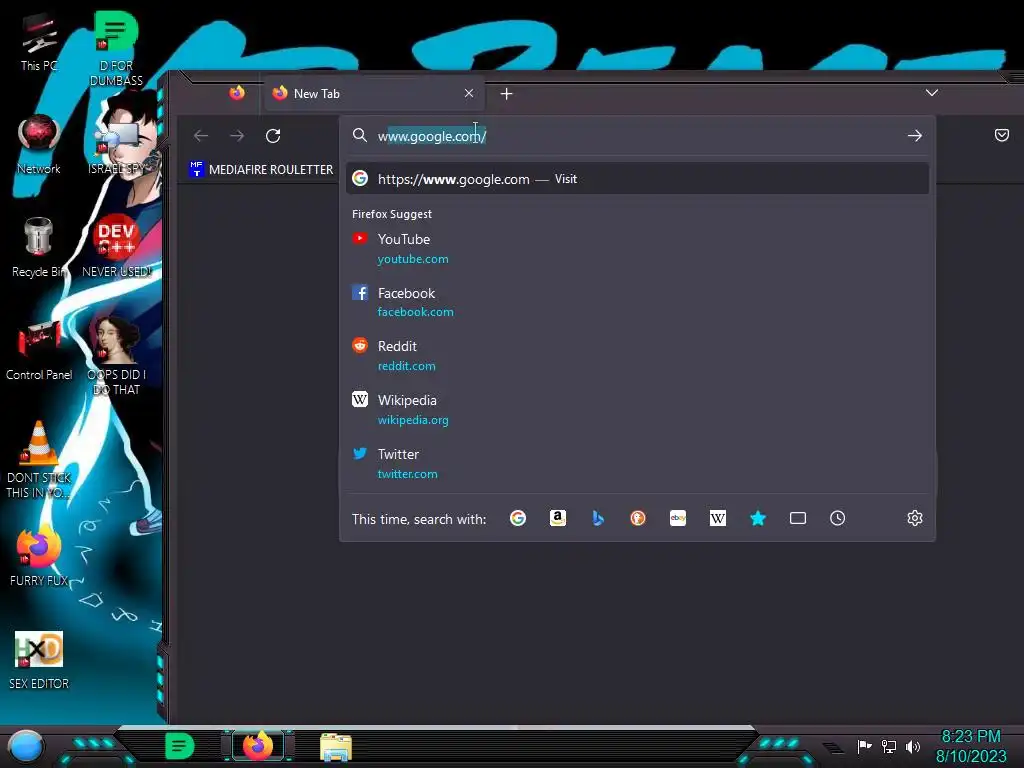The width and height of the screenshot is (1024, 768).
Task: Select the pinned Firefox tab
Action: point(237,93)
